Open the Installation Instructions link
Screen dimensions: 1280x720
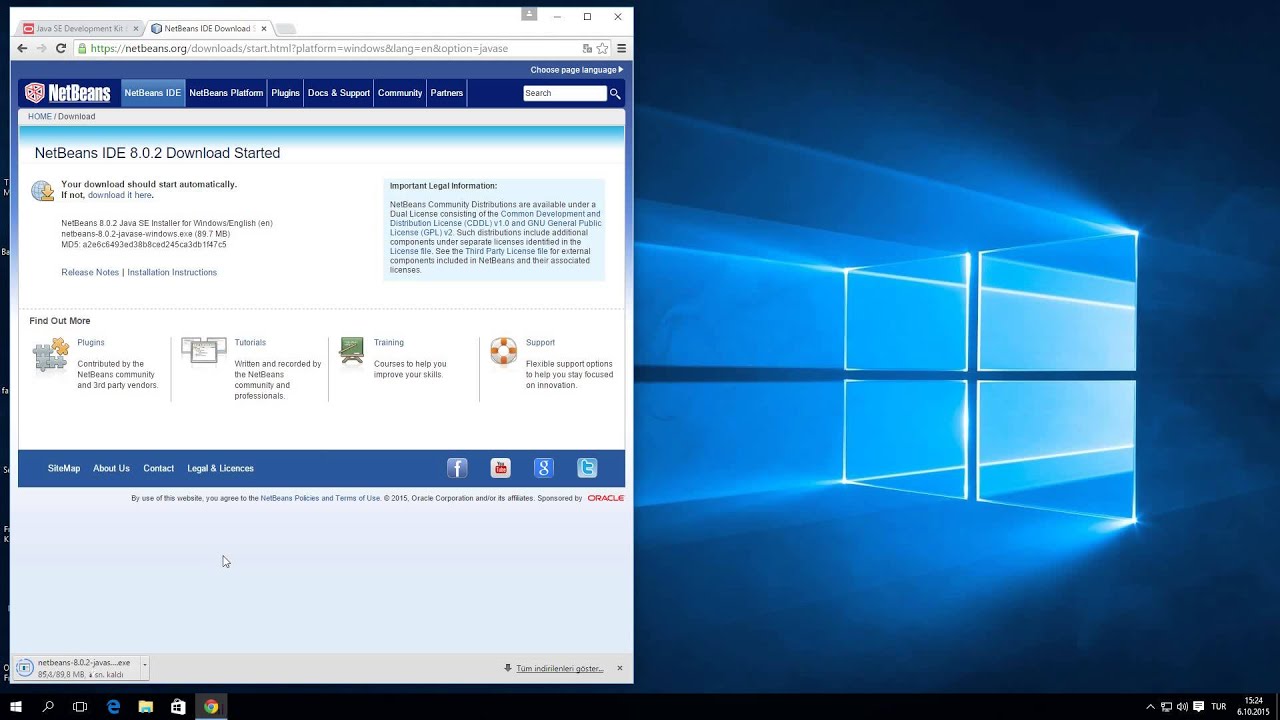(172, 272)
